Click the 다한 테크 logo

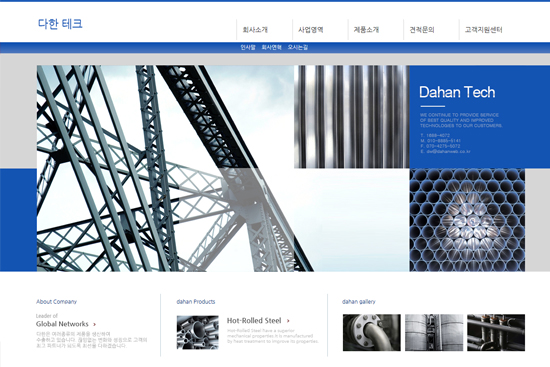click(x=60, y=24)
